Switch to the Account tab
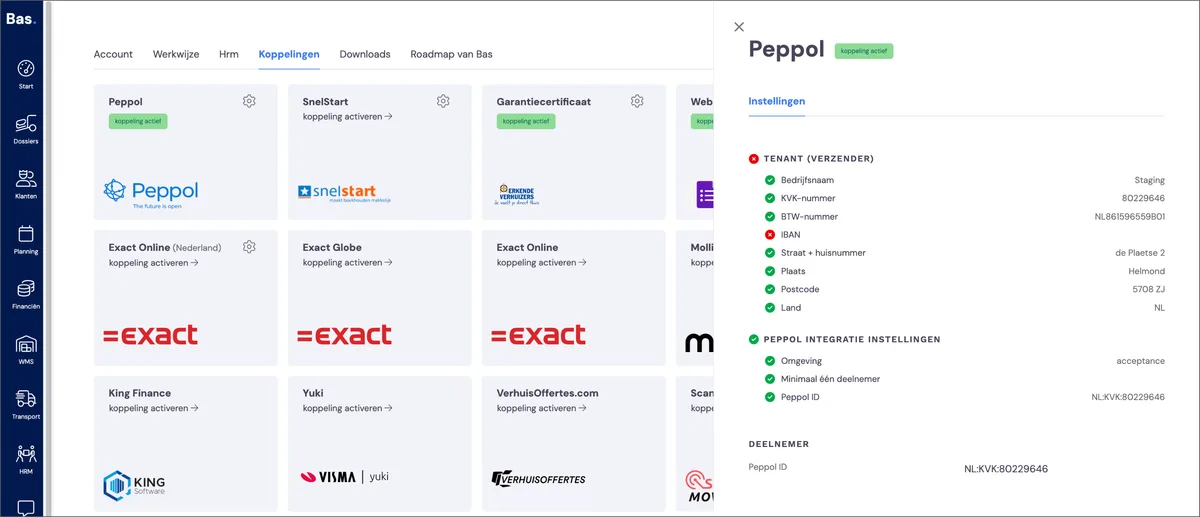The width and height of the screenshot is (1200, 517). (x=113, y=54)
